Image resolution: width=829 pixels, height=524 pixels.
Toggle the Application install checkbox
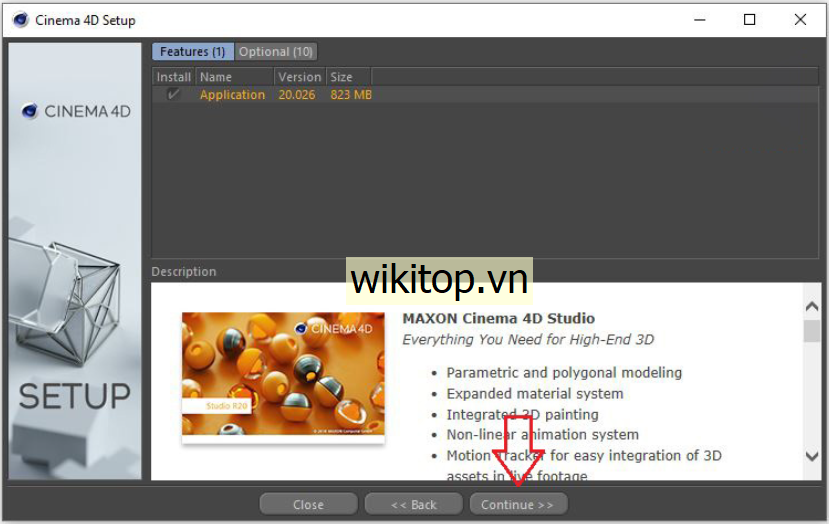[174, 94]
